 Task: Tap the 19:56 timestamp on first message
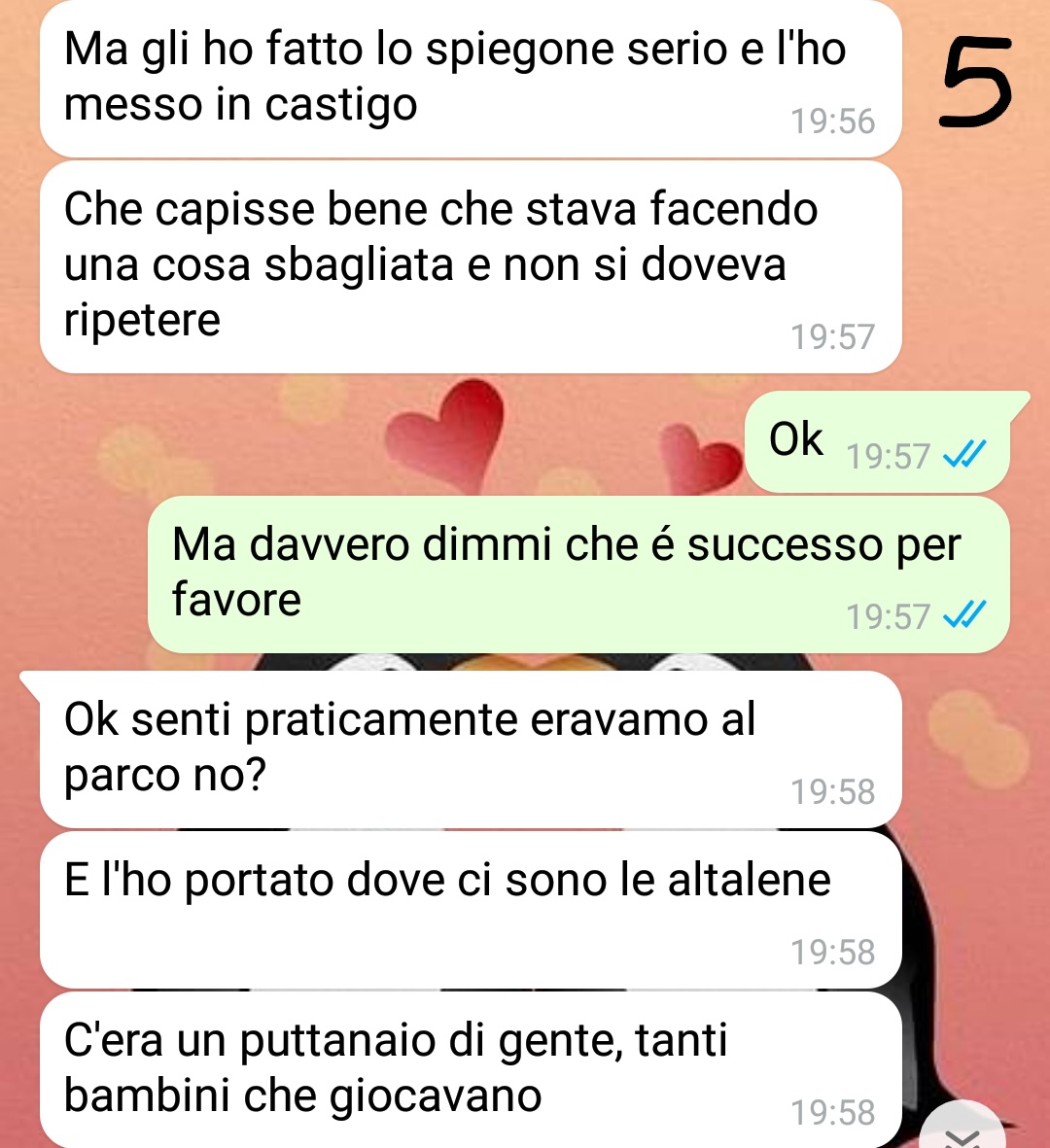point(832,122)
